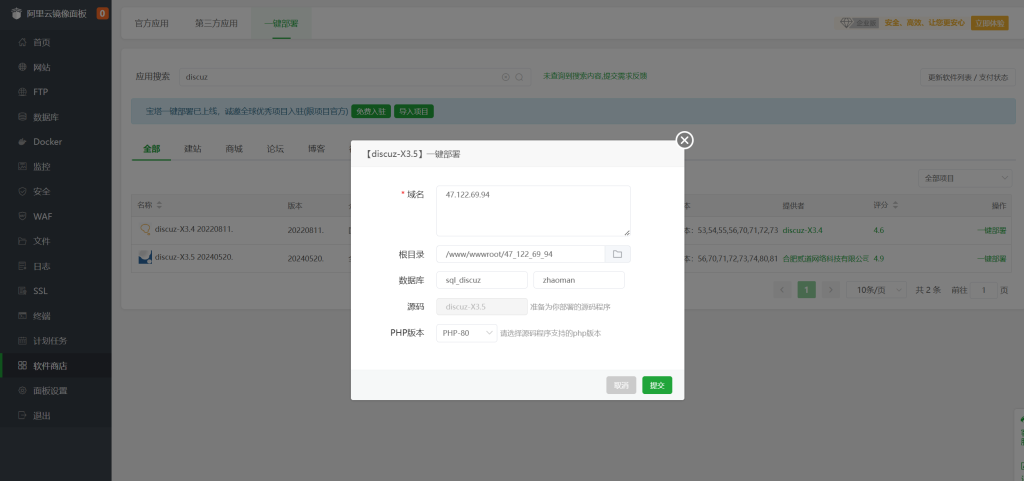Click the 立即体验 button
Image resolution: width=1024 pixels, height=481 pixels.
click(x=989, y=23)
